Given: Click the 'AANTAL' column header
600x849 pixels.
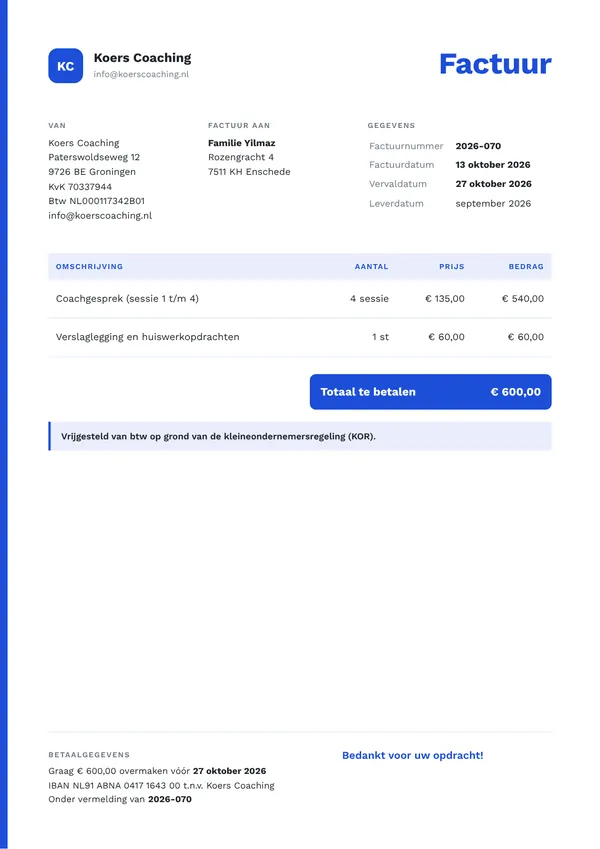Looking at the screenshot, I should click(371, 266).
